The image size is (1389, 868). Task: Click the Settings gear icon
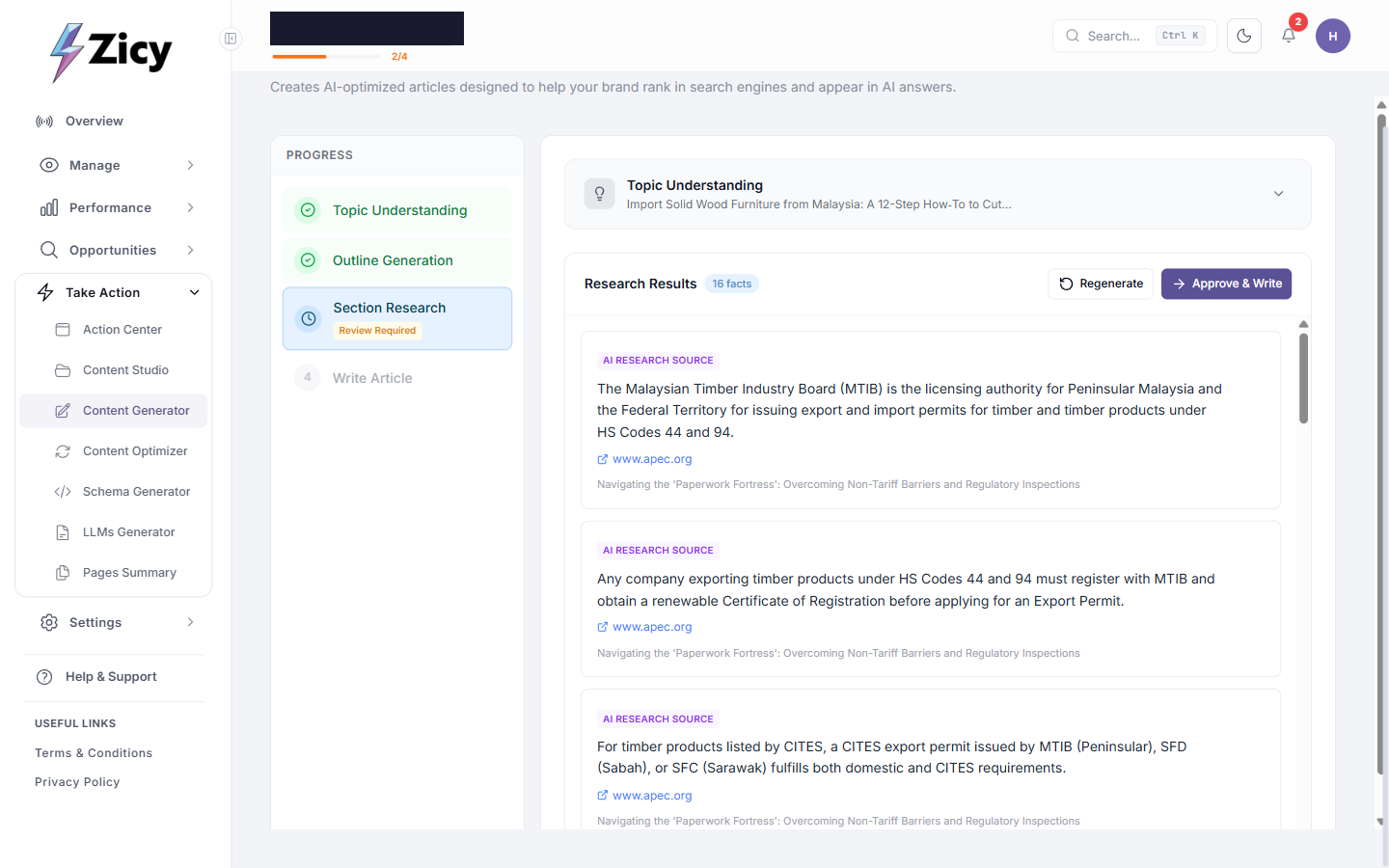click(49, 622)
